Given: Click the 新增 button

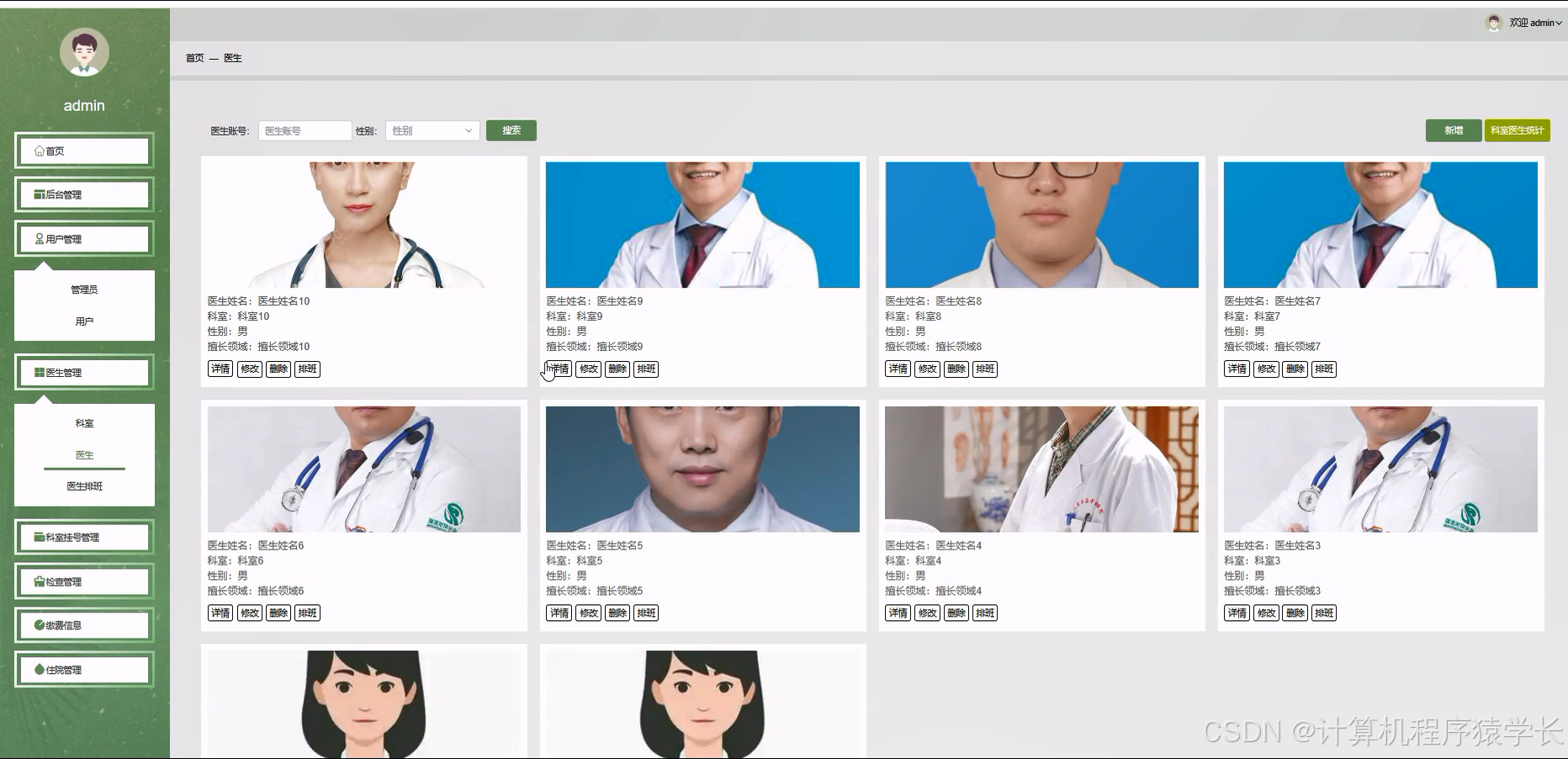Looking at the screenshot, I should [1454, 130].
